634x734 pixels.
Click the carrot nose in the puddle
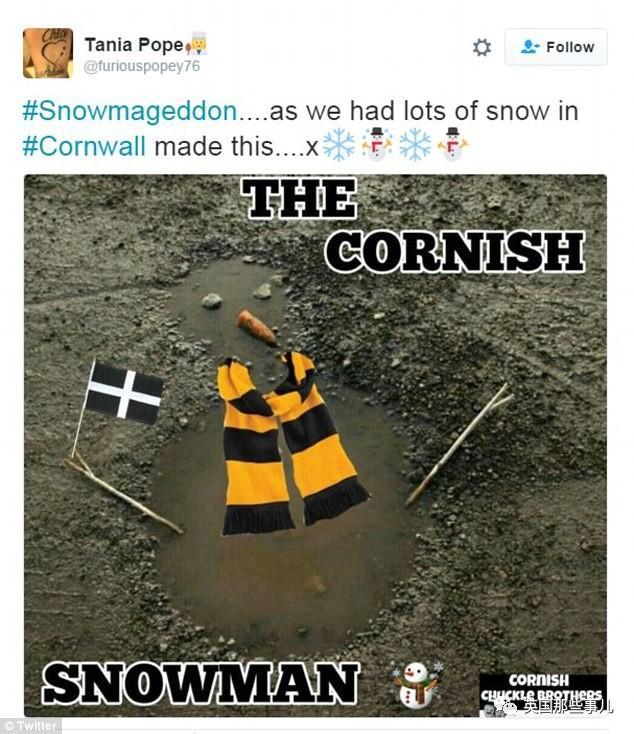pos(256,327)
